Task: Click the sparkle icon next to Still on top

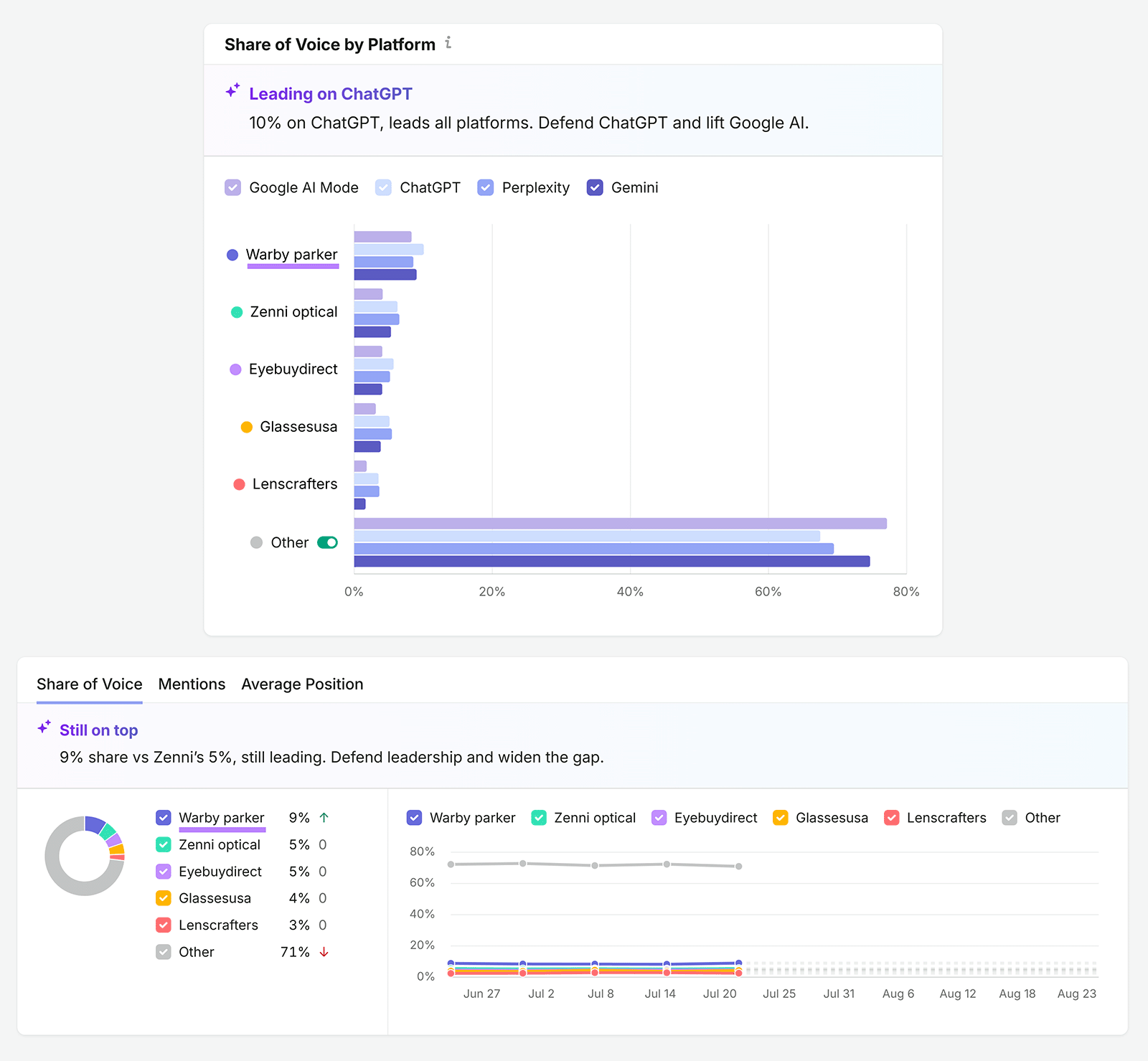Action: coord(44,727)
